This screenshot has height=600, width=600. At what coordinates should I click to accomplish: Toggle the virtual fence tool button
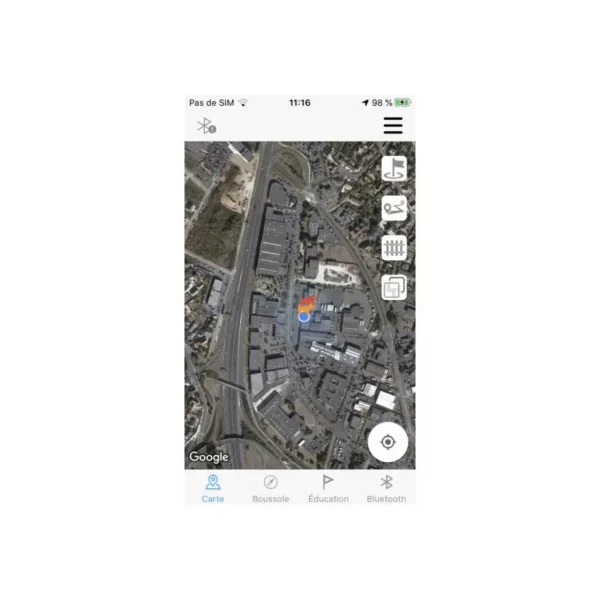(394, 248)
